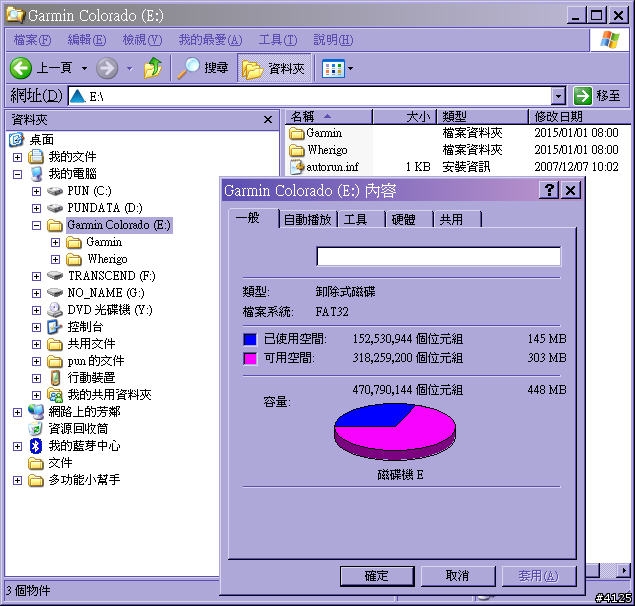Open the views dropdown arrow
This screenshot has height=606, width=635.
tap(350, 68)
